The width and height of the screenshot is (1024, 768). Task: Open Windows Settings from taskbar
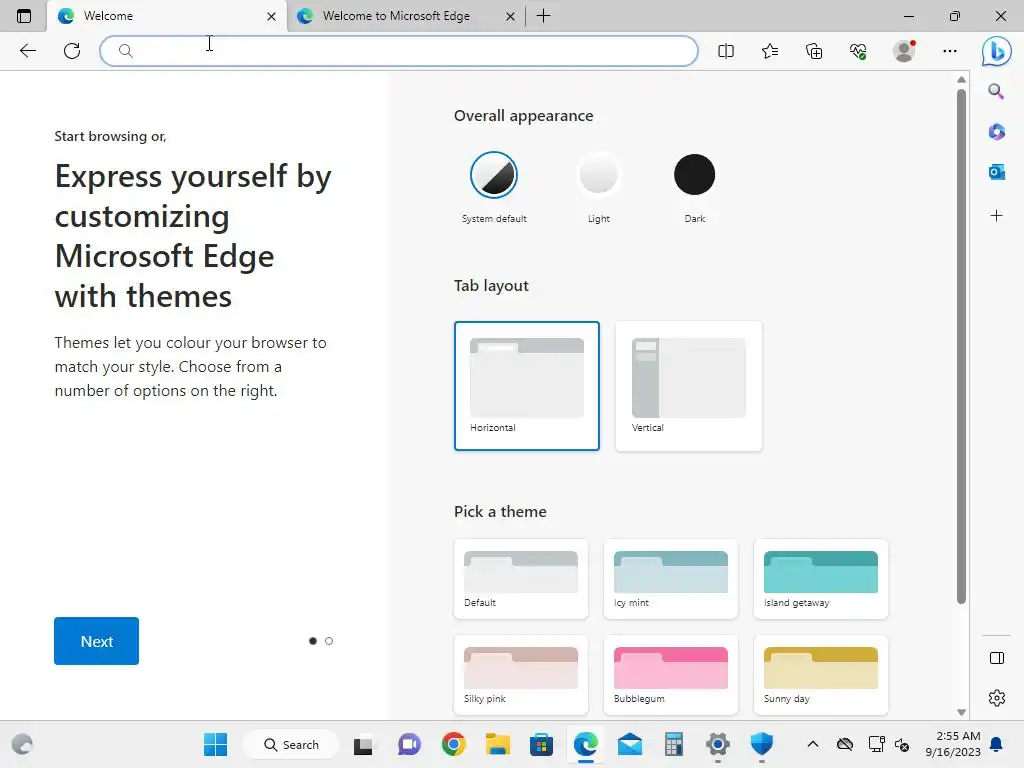(718, 744)
